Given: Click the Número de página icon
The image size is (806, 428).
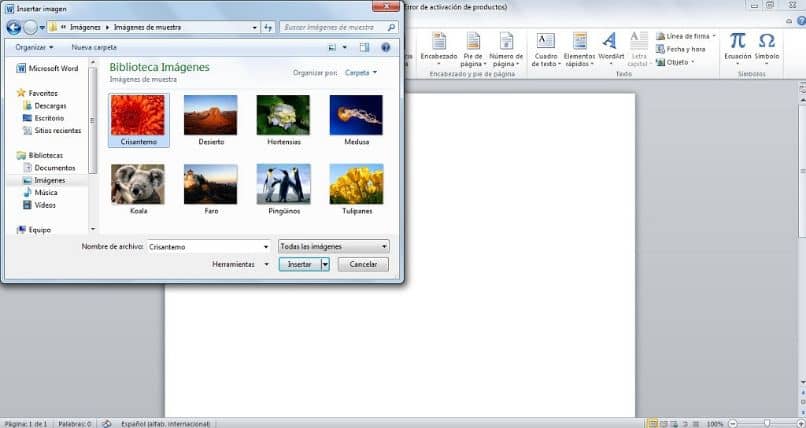Looking at the screenshot, I should click(506, 41).
